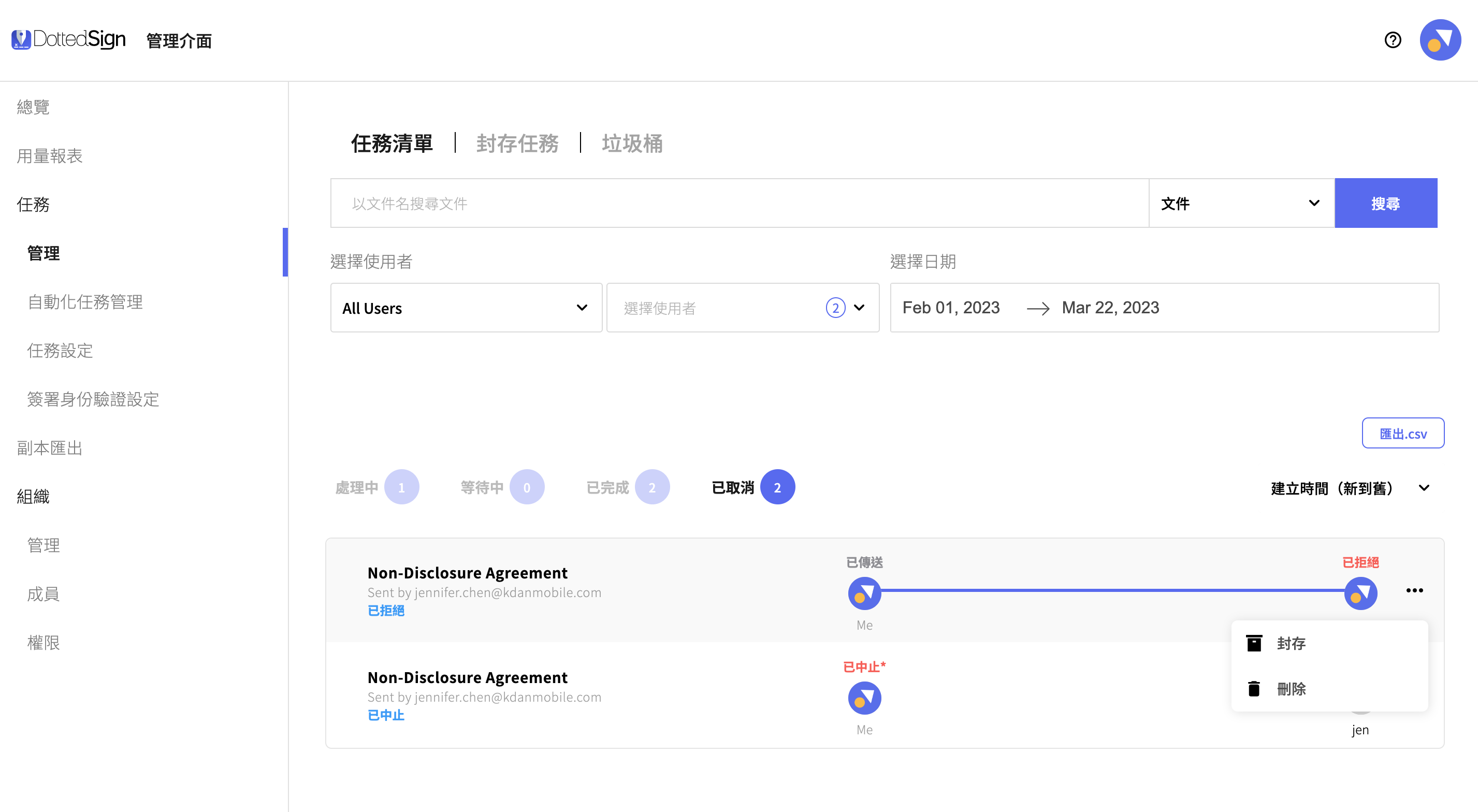Image resolution: width=1478 pixels, height=812 pixels.
Task: Click the jen signer name
Action: pyautogui.click(x=1360, y=730)
